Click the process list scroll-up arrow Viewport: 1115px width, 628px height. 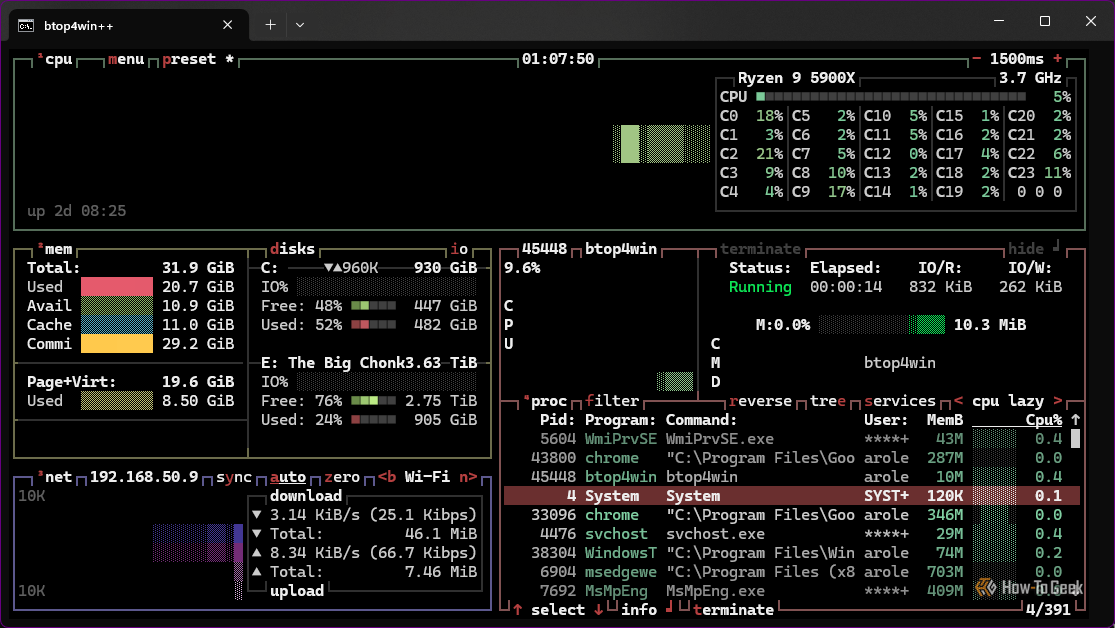(1075, 420)
